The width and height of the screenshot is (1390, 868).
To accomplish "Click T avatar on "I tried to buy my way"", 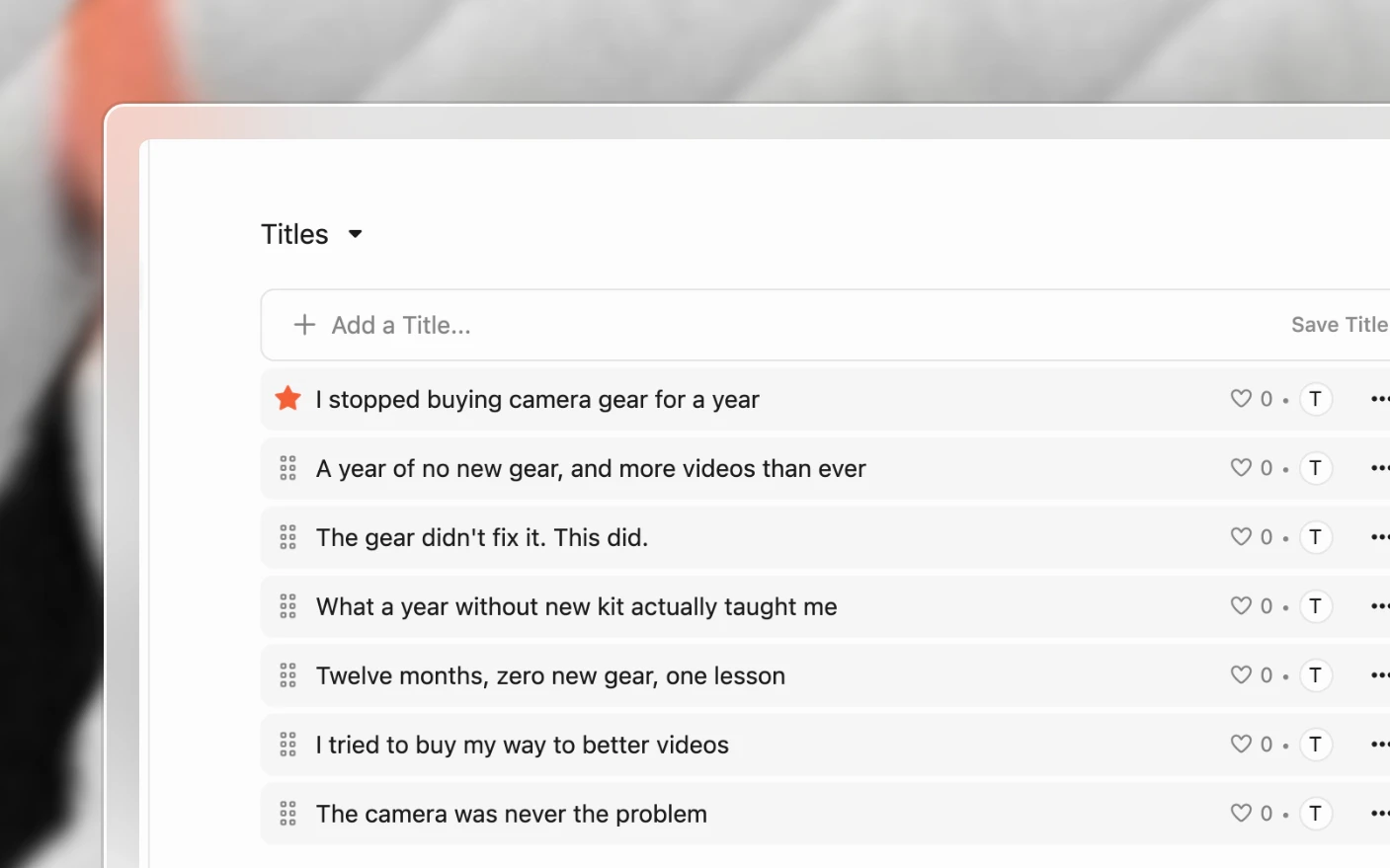I will pos(1316,745).
